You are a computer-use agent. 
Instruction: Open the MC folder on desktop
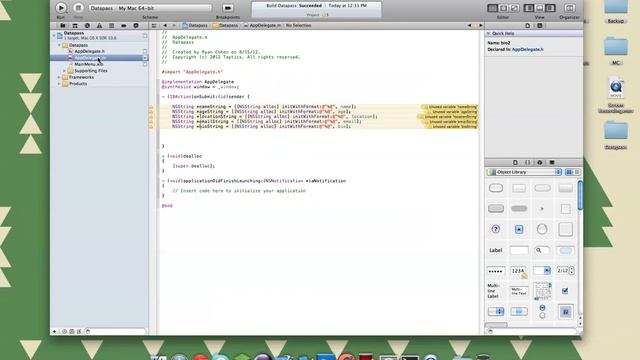(x=616, y=51)
